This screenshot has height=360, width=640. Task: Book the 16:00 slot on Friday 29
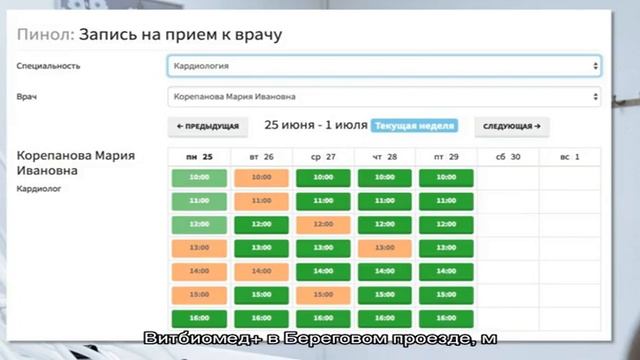pos(446,319)
